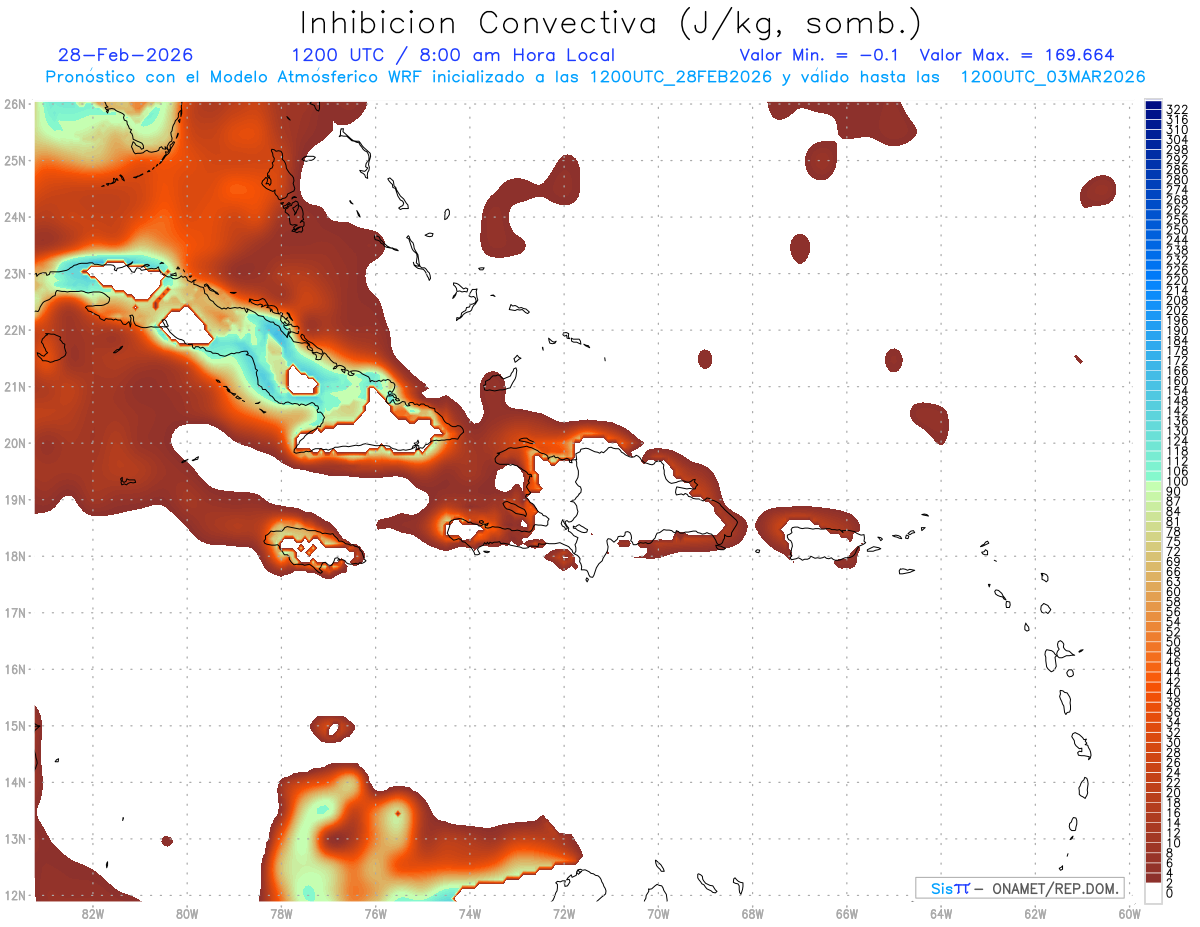Select the 72W longitude label

point(564,913)
